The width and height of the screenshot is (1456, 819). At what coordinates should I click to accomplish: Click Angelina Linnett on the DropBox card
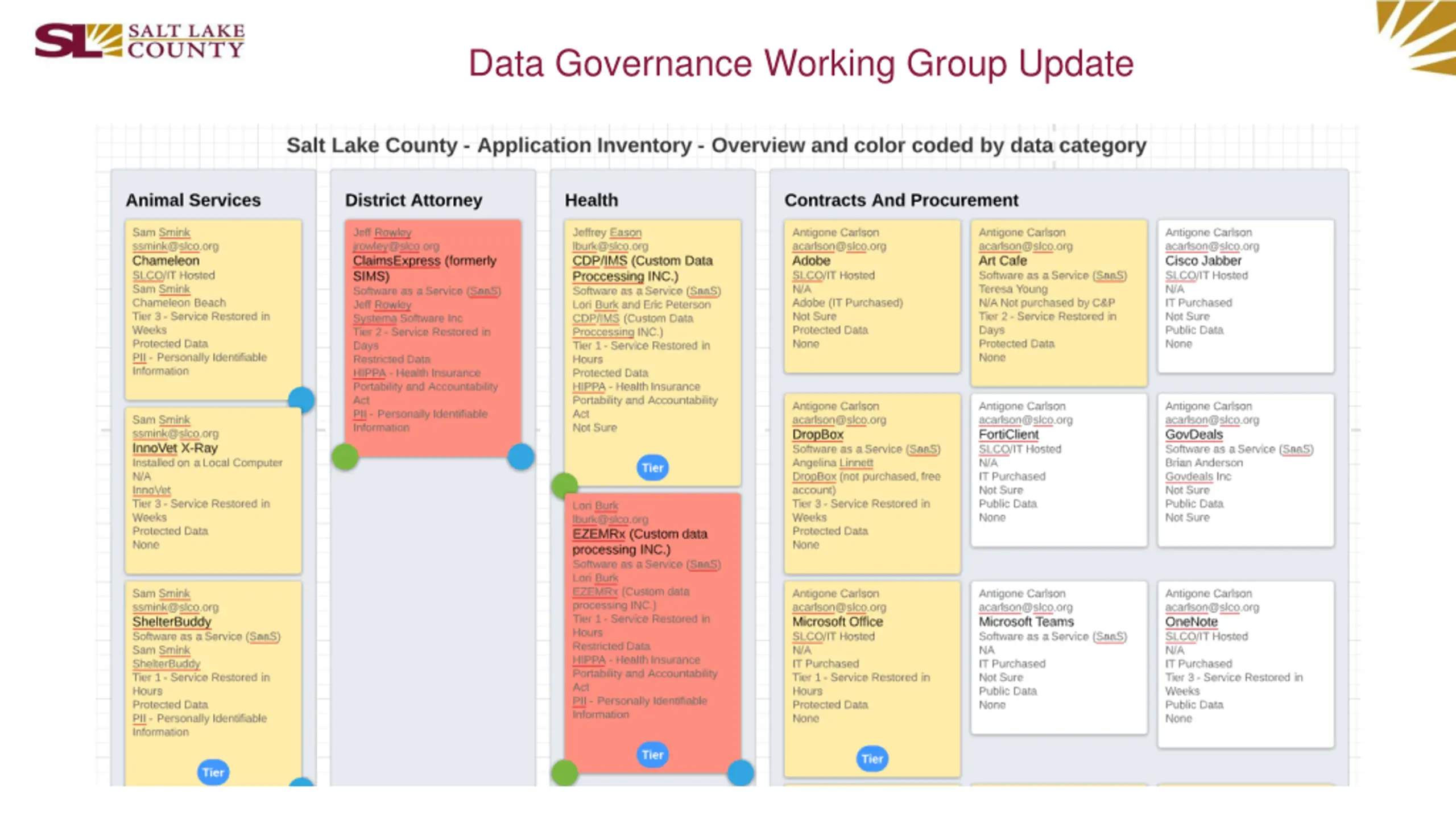tap(832, 463)
